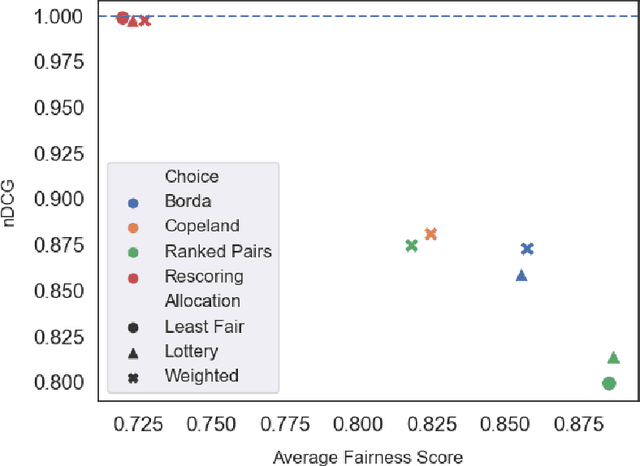Select the green Ranked Pairs legend swatch
The image size is (640, 466).
coord(133,252)
